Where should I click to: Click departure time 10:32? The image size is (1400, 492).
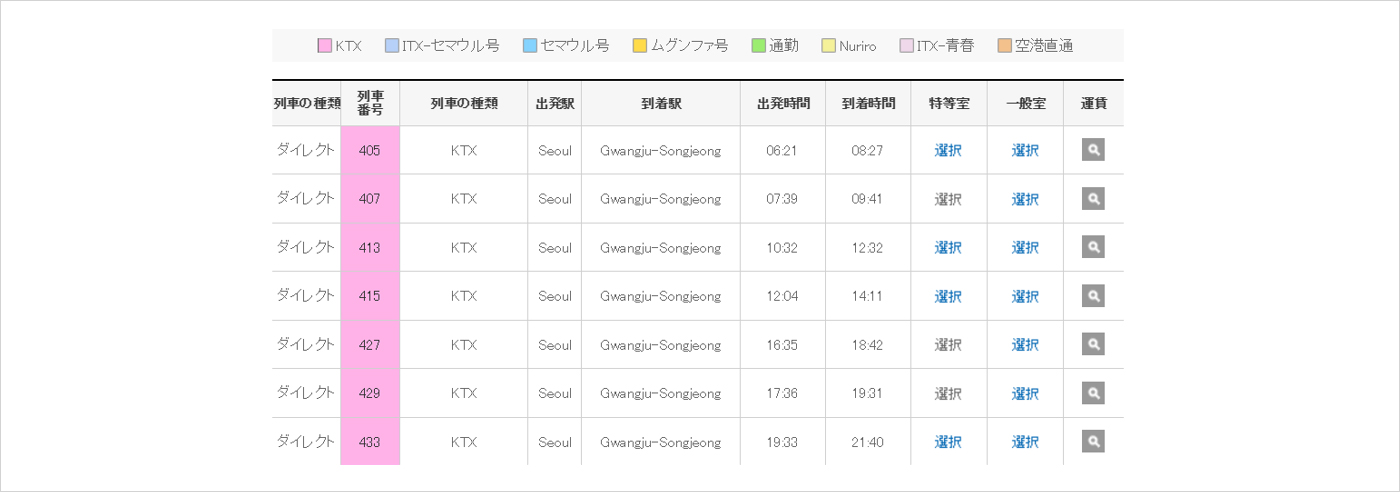point(782,248)
